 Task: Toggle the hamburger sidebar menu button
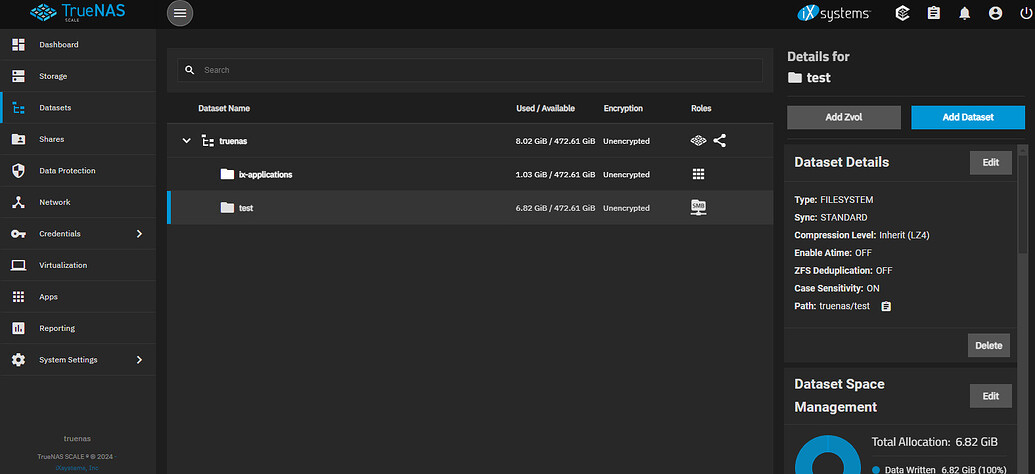click(180, 13)
